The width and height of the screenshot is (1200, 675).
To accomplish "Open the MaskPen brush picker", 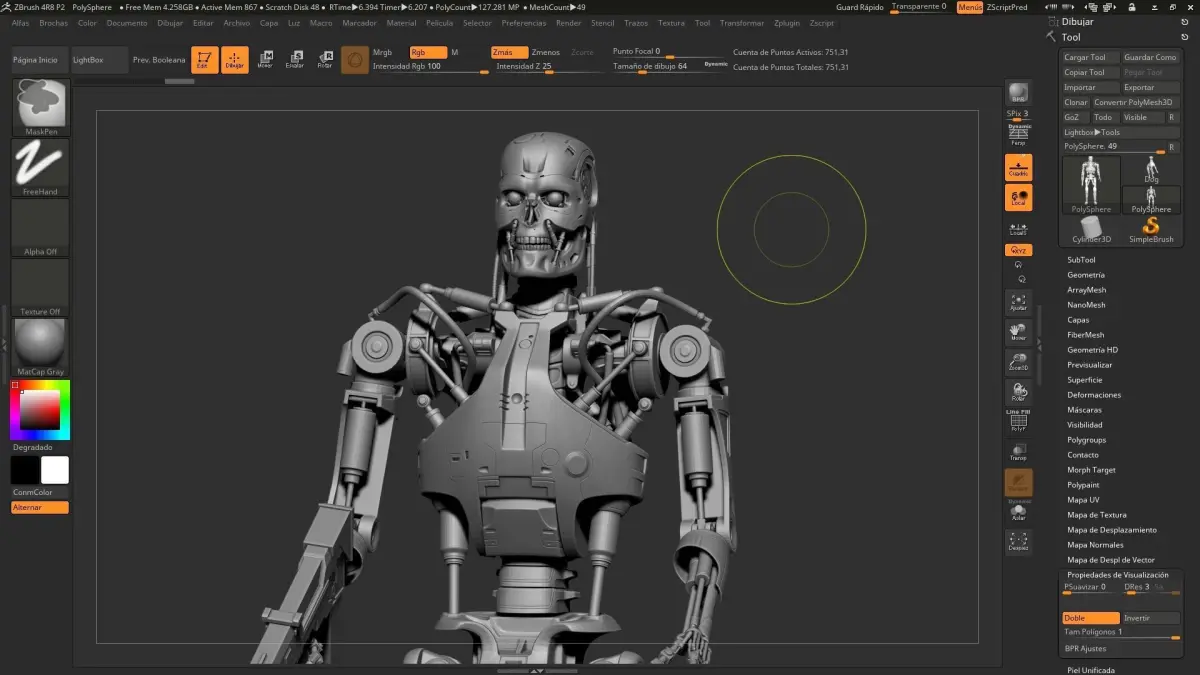I will click(x=41, y=105).
